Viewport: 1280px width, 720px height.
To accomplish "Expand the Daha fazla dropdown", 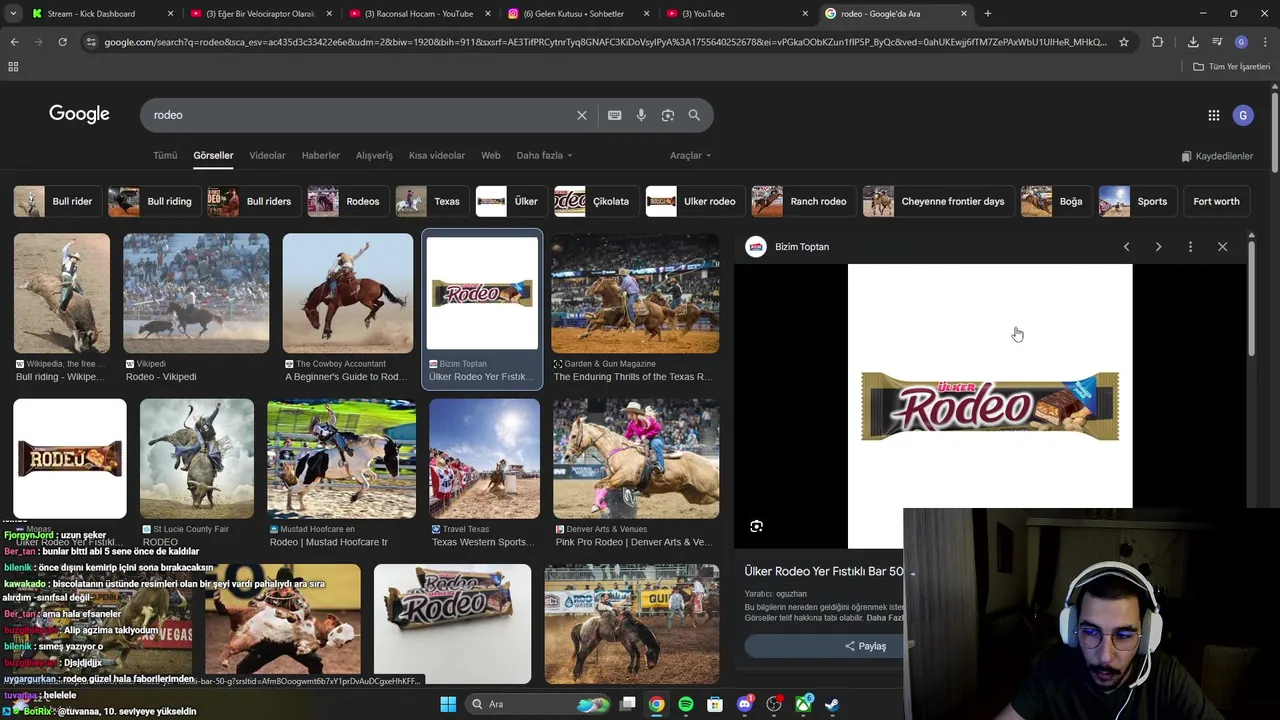I will coord(544,156).
